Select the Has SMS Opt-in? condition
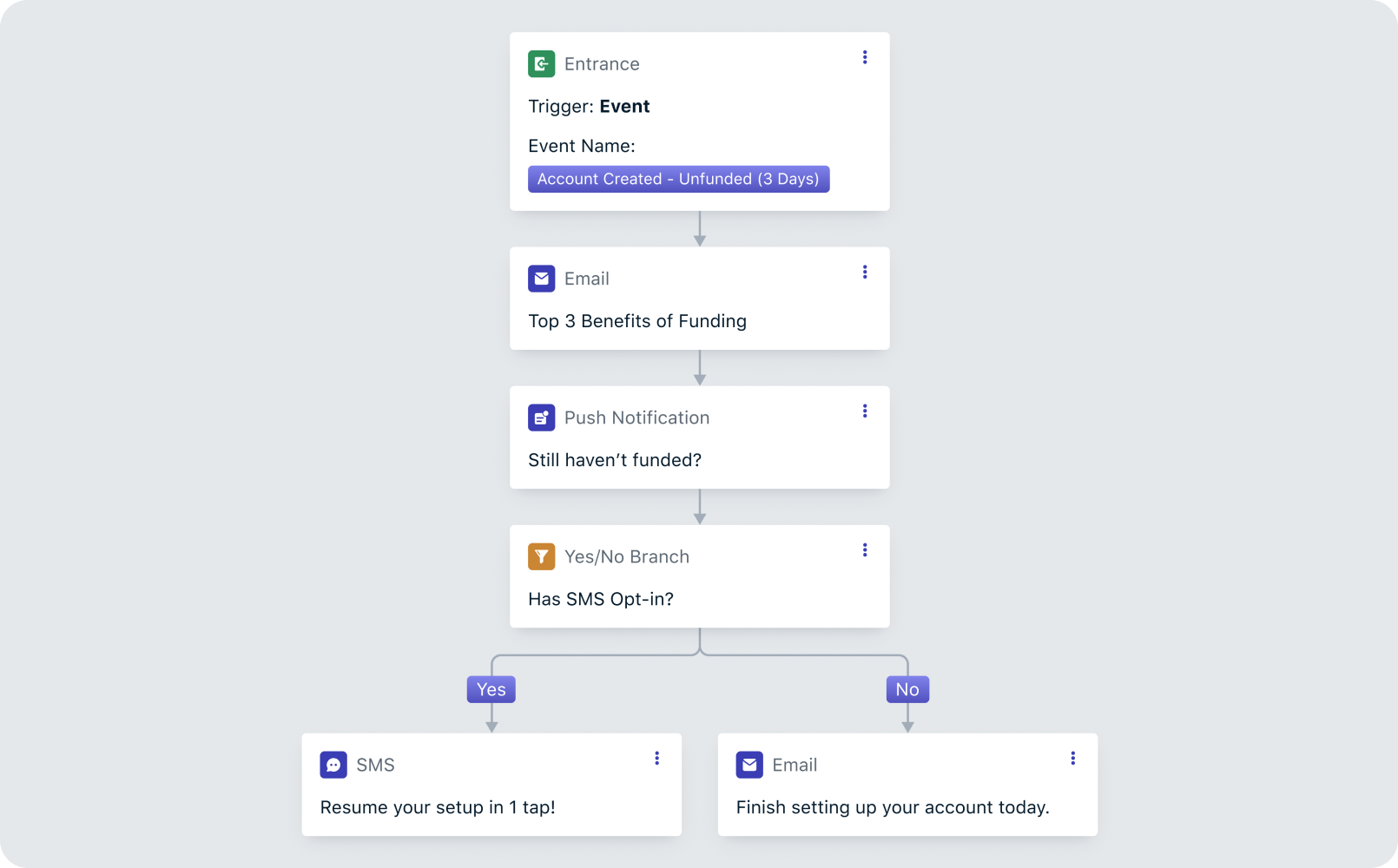The height and width of the screenshot is (868, 1398). pos(601,599)
